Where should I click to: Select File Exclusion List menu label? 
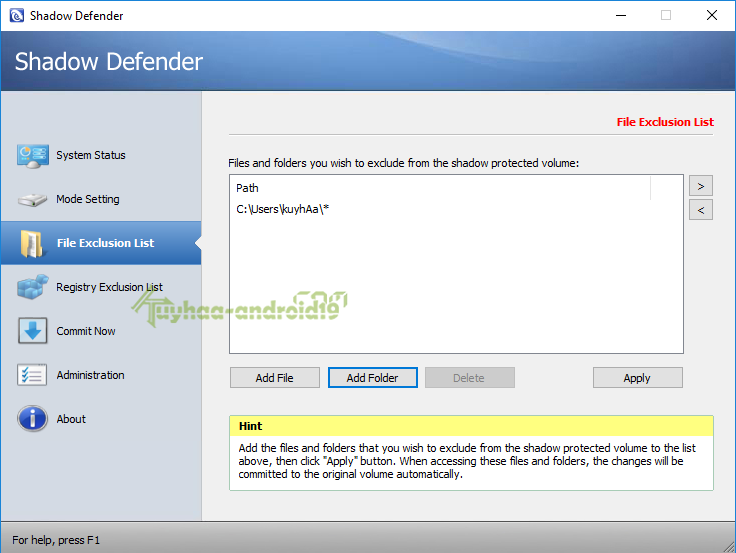tap(105, 243)
